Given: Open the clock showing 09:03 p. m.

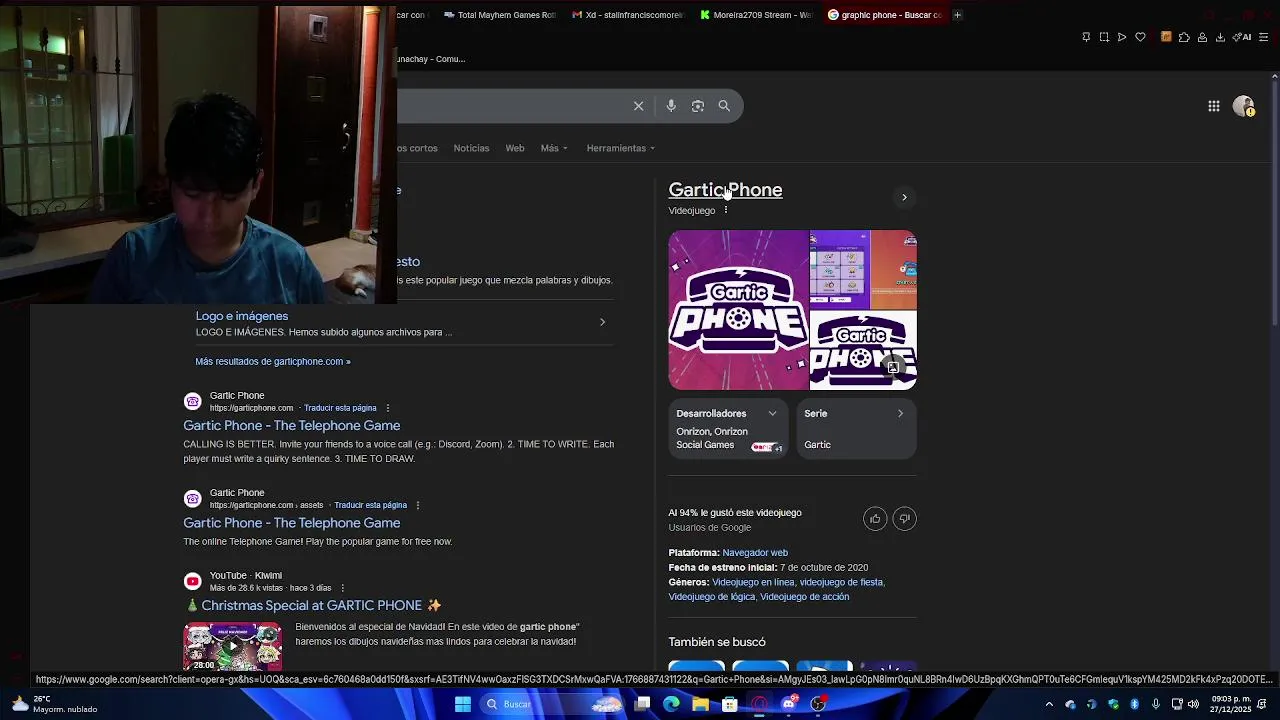Looking at the screenshot, I should 1230,704.
